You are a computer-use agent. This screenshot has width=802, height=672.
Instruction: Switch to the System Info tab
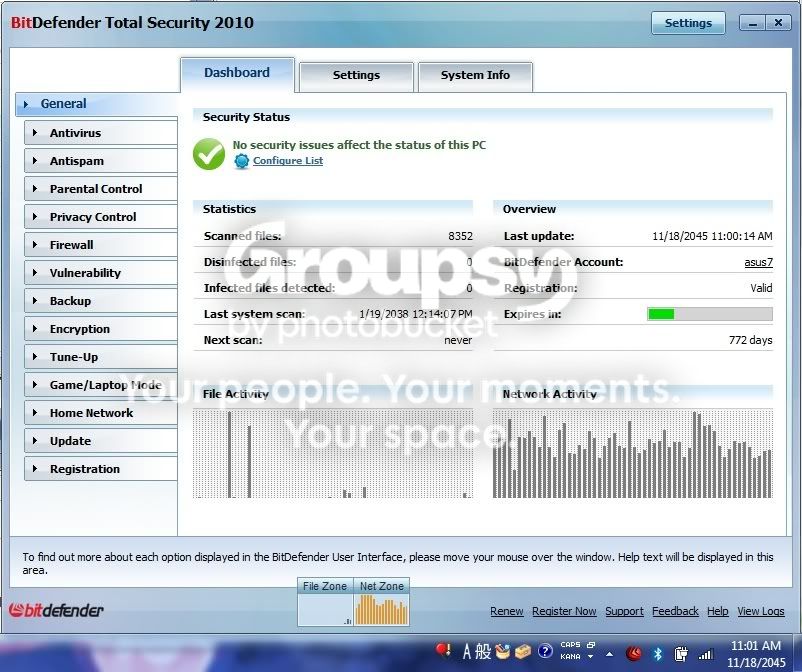coord(476,76)
